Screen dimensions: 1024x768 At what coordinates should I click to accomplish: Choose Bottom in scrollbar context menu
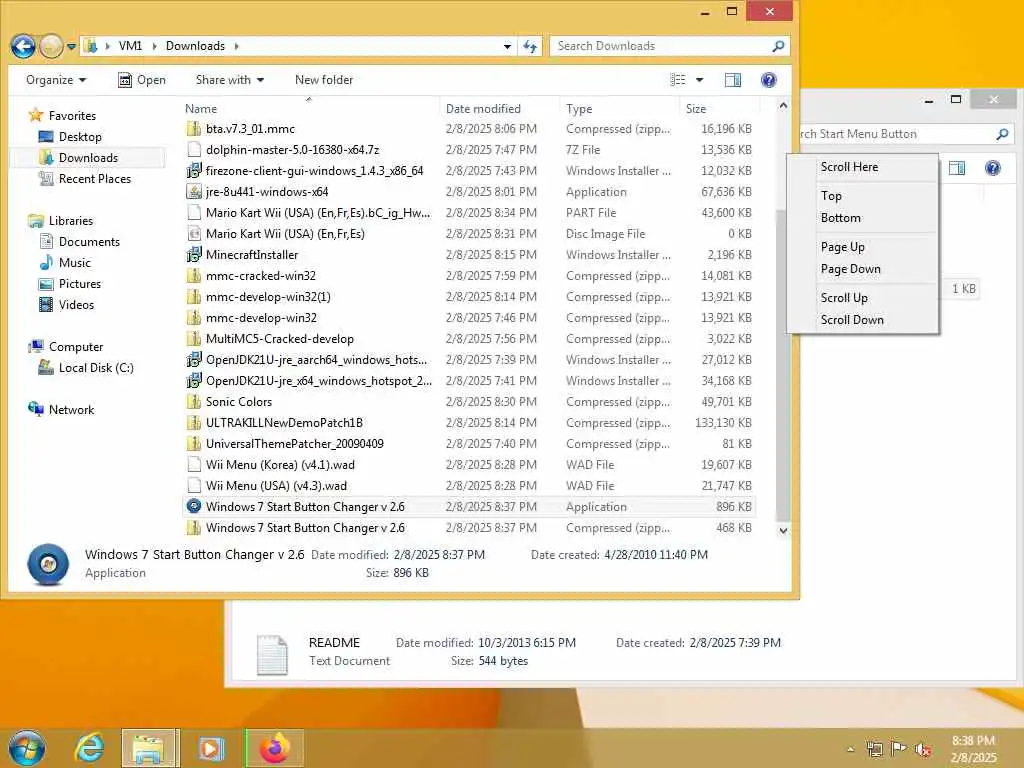coord(840,217)
